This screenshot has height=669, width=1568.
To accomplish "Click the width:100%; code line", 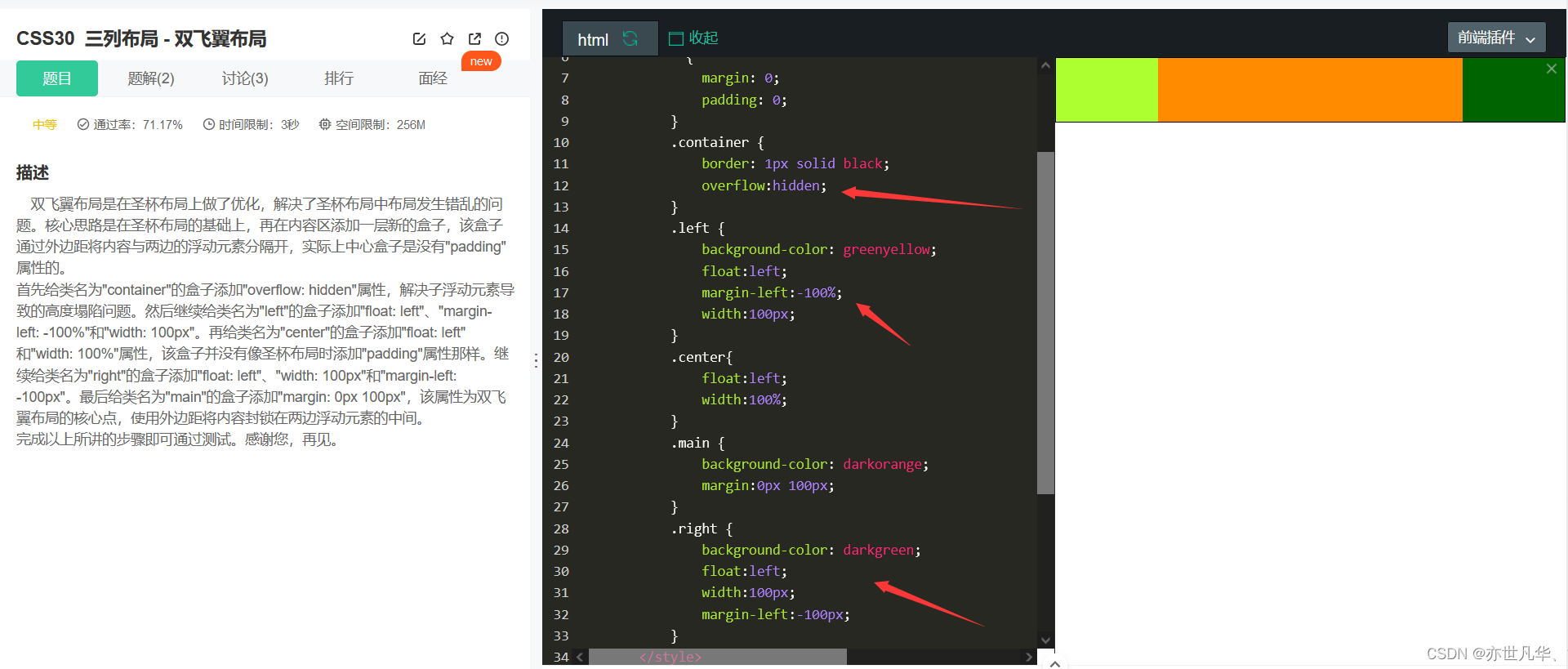I will point(744,399).
